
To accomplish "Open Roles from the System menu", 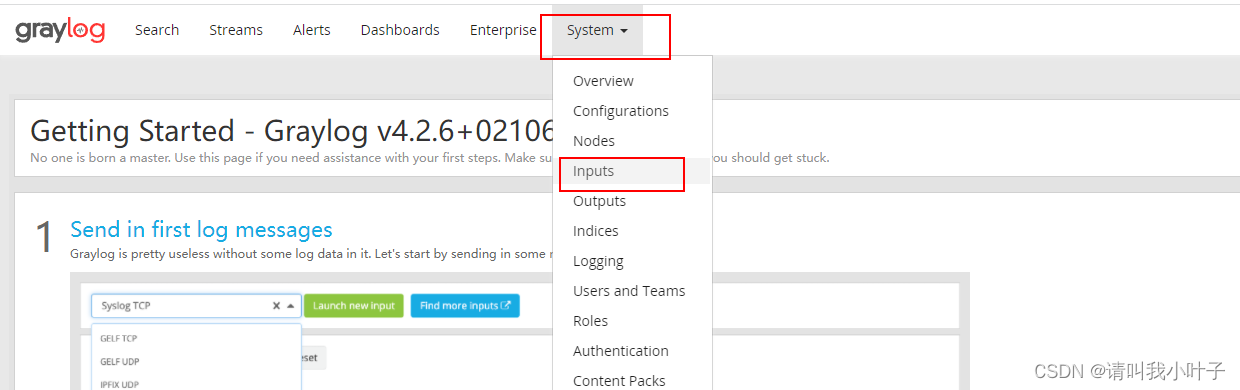I will pos(590,321).
